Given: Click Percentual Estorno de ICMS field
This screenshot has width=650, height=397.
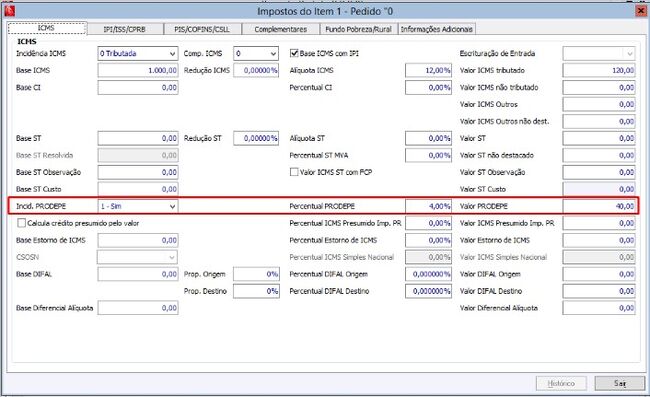Looking at the screenshot, I should pos(428,240).
